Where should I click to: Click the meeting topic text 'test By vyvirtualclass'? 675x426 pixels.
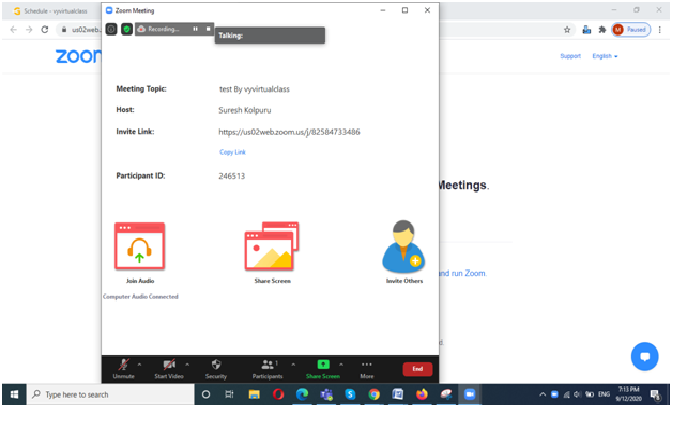pyautogui.click(x=254, y=89)
